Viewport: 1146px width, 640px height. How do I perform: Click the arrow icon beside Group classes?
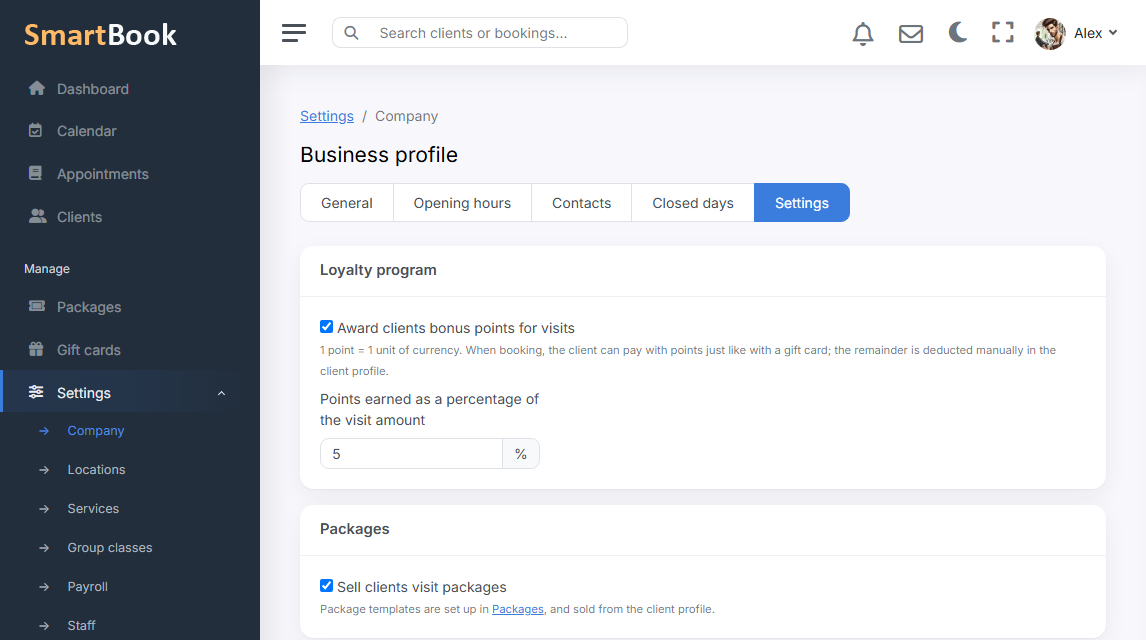(44, 548)
